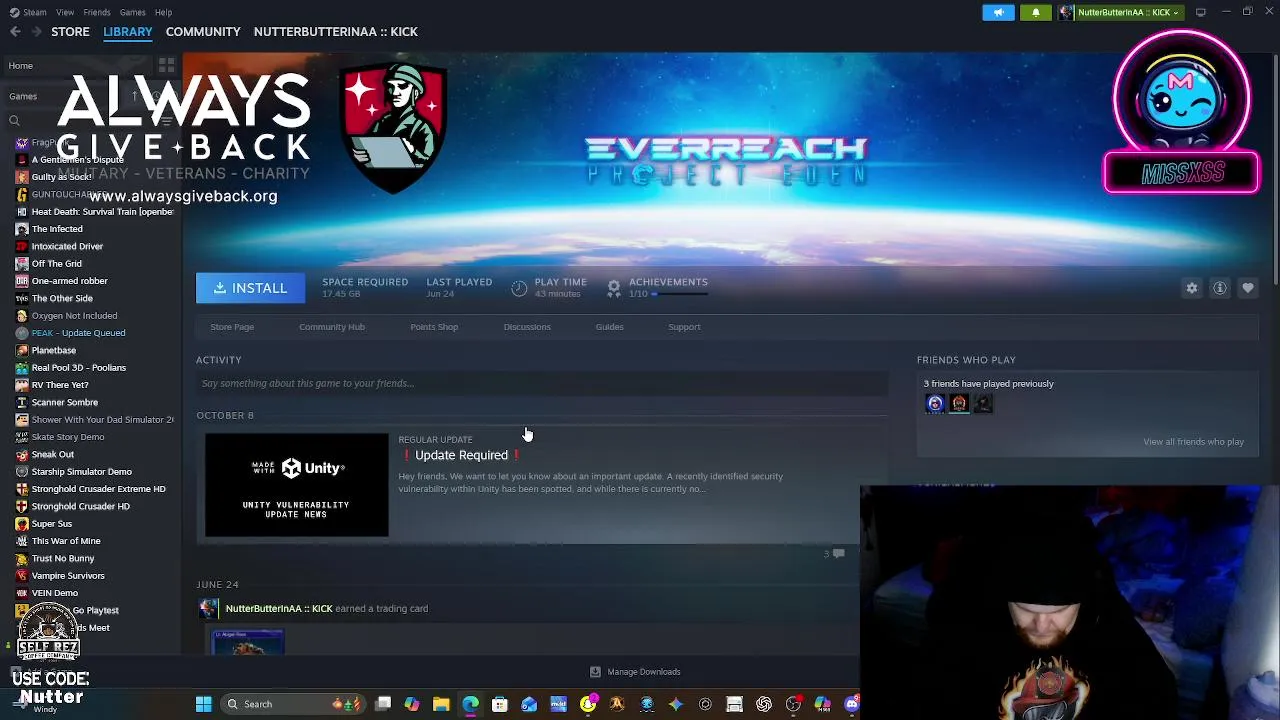Toggle the favorite heart icon for Everreach
The width and height of the screenshot is (1280, 720).
(1248, 288)
